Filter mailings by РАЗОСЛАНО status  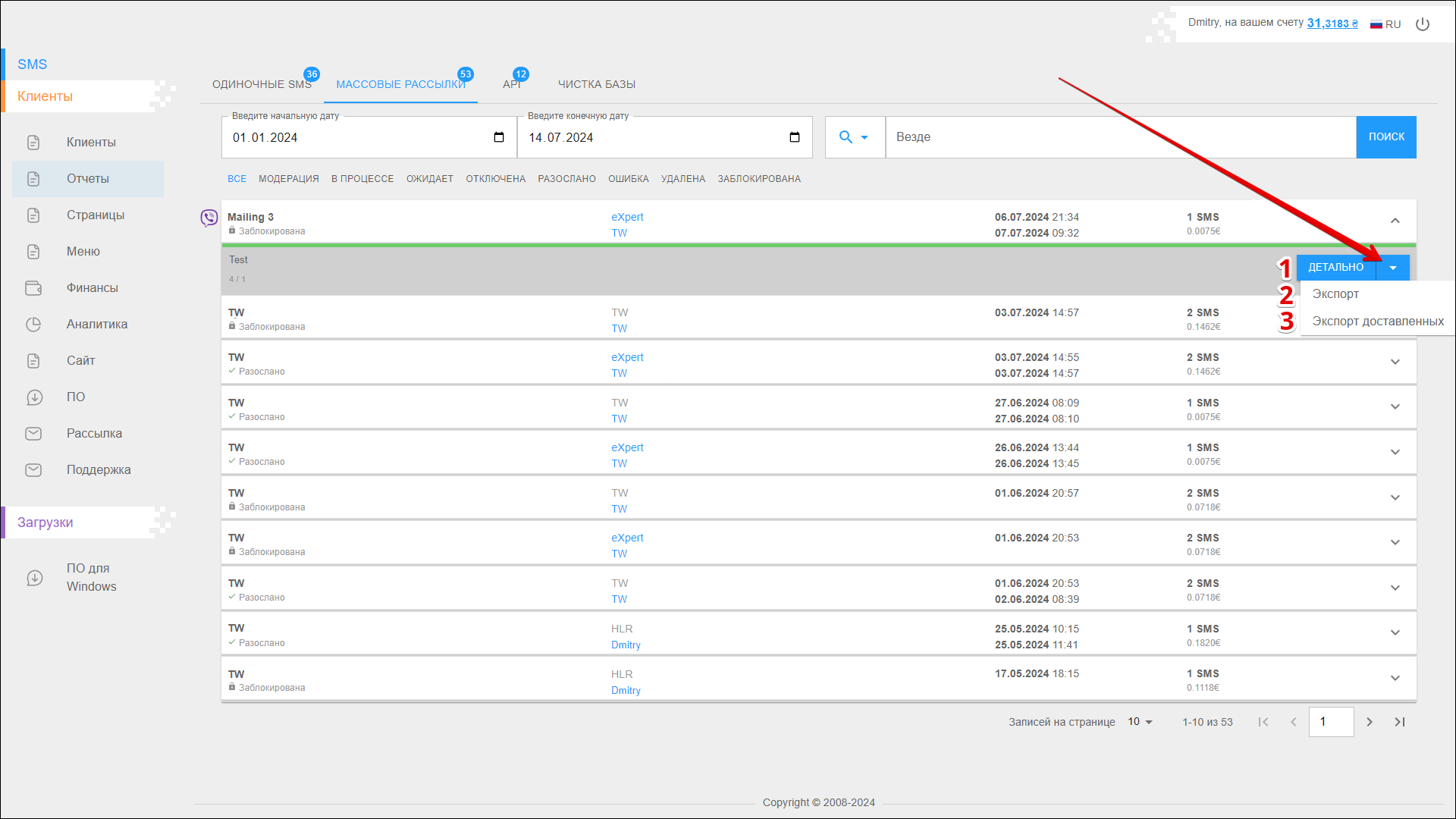[566, 179]
